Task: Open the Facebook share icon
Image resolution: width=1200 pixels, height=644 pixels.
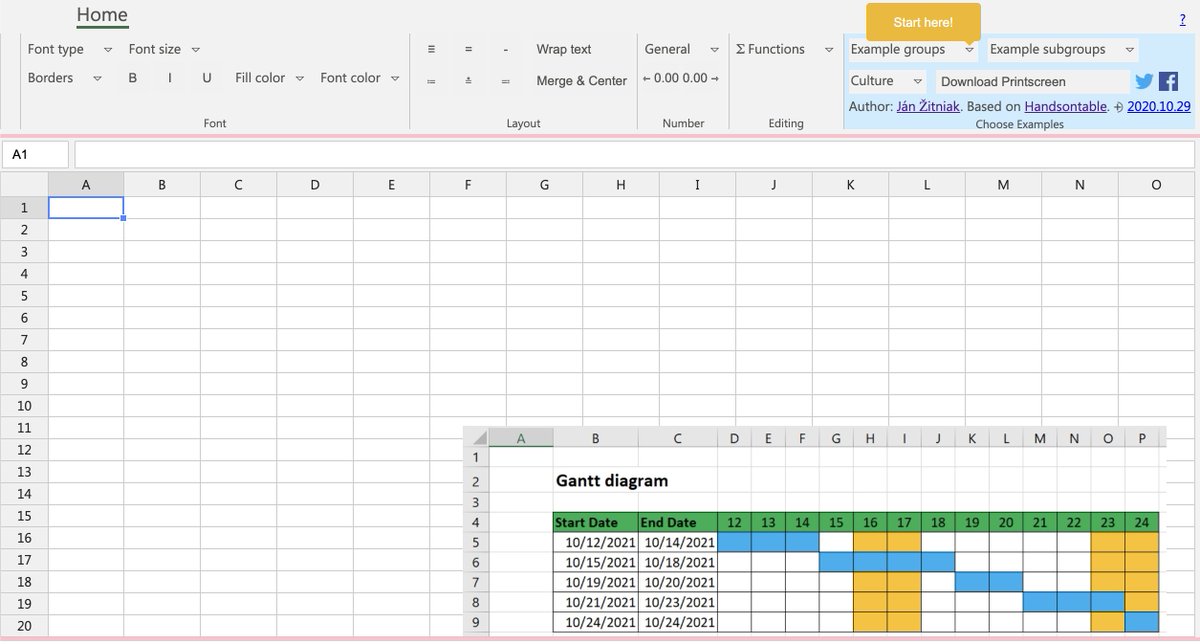Action: (1167, 81)
